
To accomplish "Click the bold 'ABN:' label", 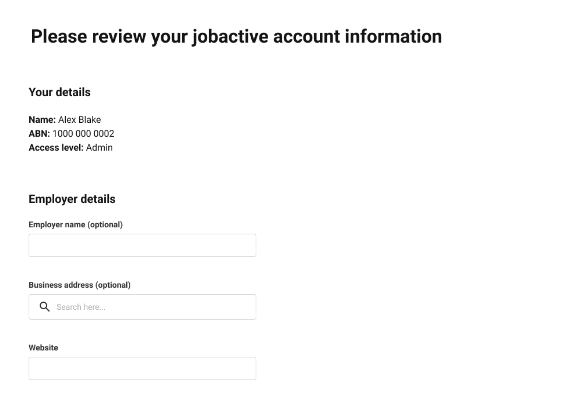I will (39, 133).
